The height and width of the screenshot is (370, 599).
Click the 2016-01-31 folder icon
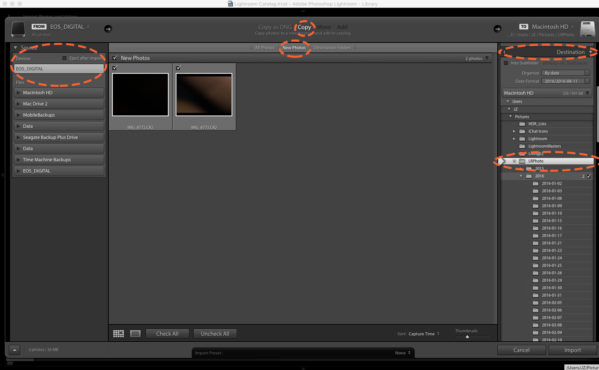536,296
